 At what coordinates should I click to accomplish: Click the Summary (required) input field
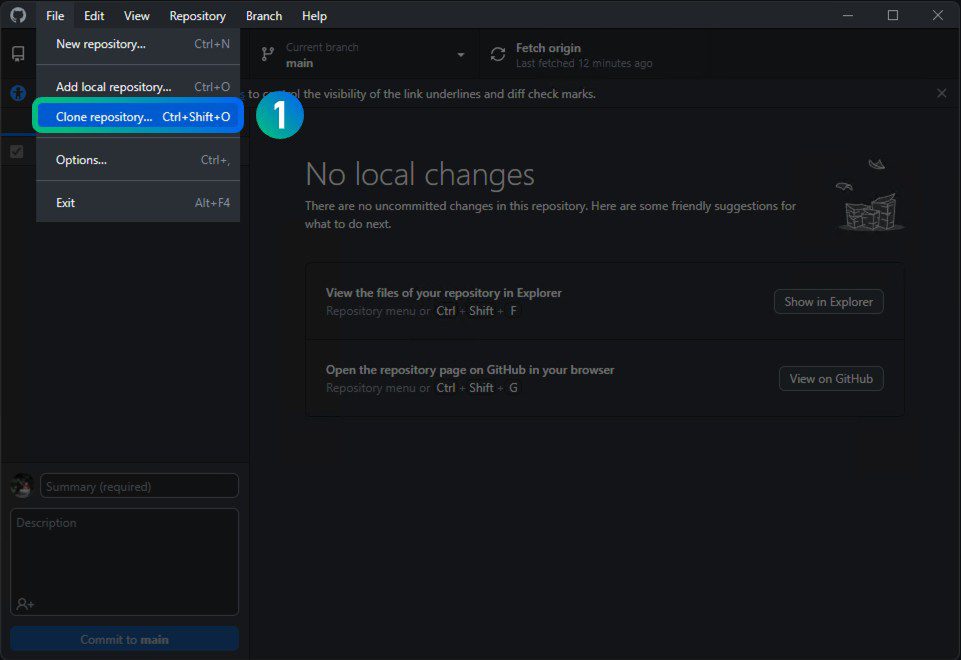pos(139,486)
